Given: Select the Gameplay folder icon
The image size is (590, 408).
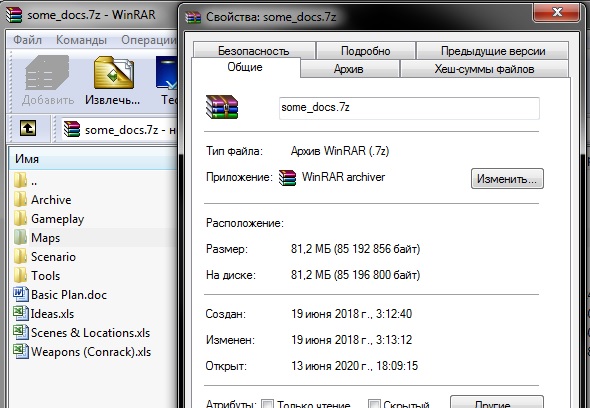Looking at the screenshot, I should [x=20, y=218].
